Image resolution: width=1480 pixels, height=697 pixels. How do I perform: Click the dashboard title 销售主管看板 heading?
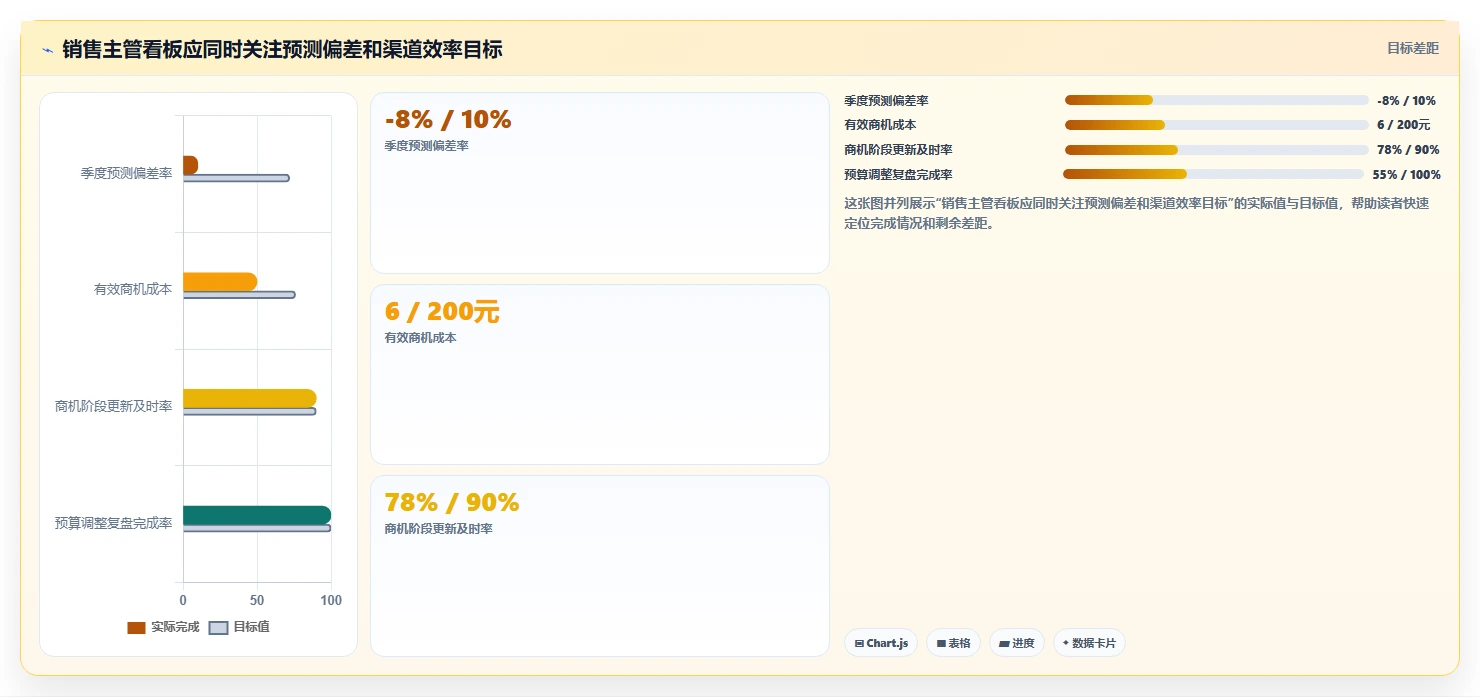tap(282, 49)
